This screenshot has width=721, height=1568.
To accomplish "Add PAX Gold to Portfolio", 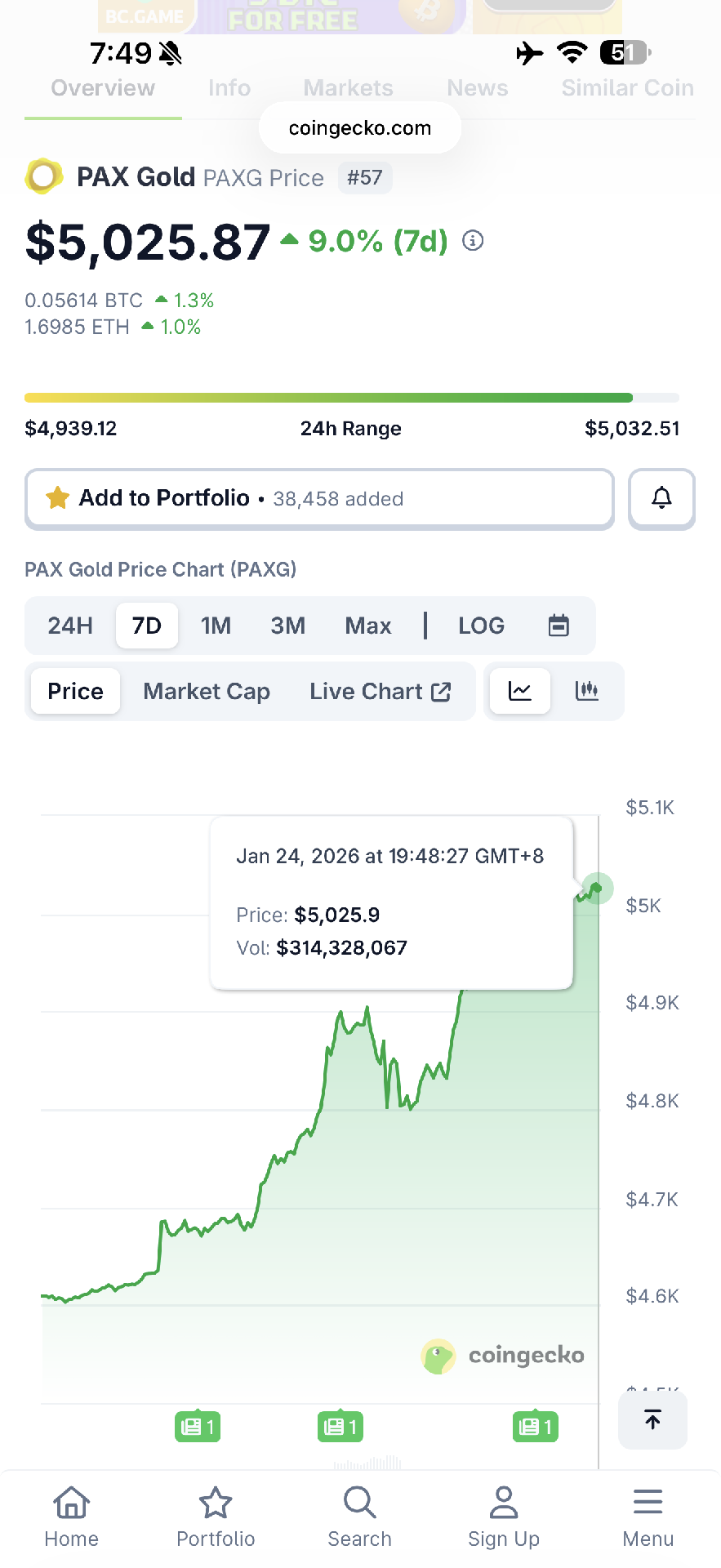I will pyautogui.click(x=318, y=498).
